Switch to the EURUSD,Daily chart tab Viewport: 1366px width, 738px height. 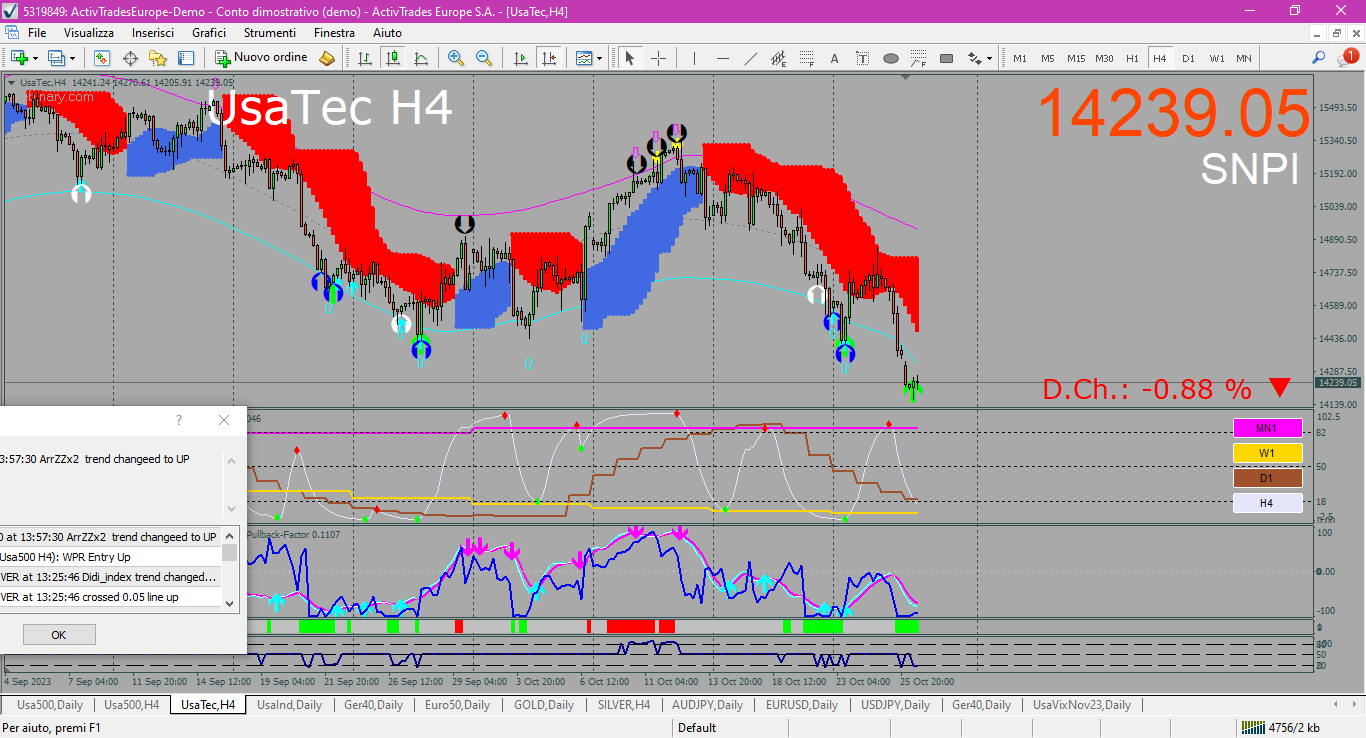pos(801,705)
